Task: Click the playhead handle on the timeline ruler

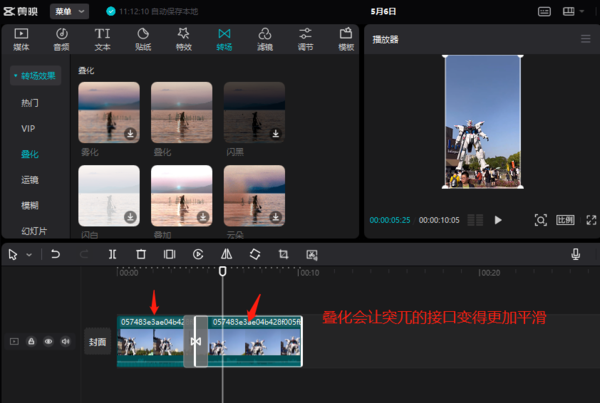Action: [223, 270]
